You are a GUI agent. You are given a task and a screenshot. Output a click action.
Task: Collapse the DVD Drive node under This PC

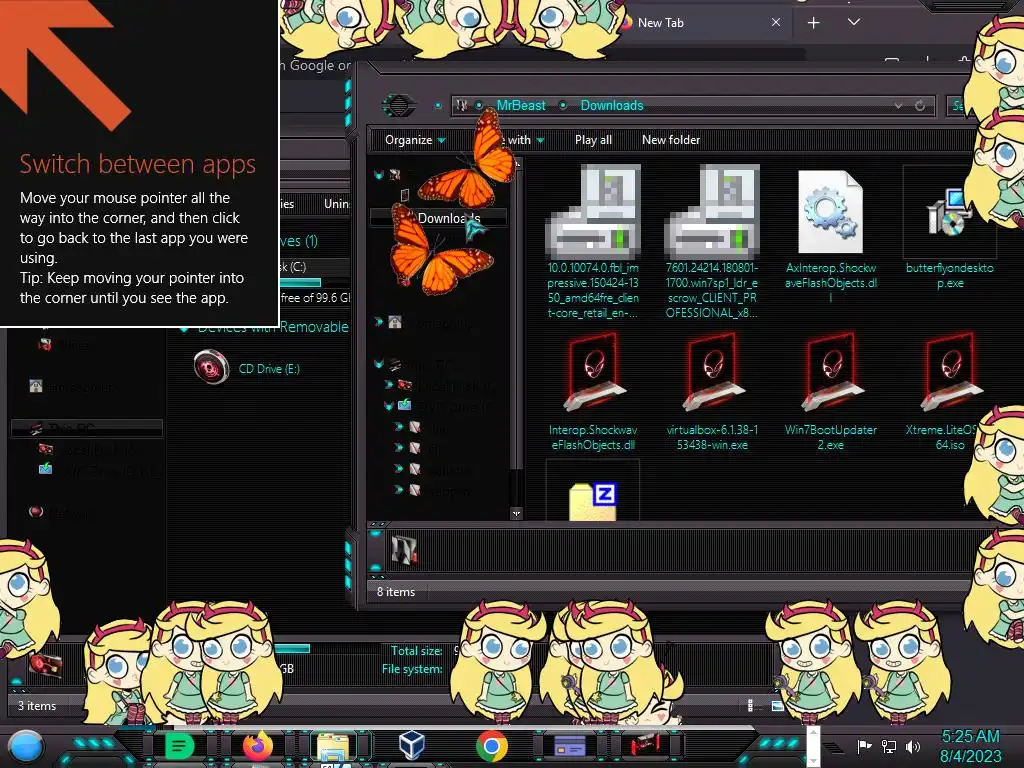(389, 406)
